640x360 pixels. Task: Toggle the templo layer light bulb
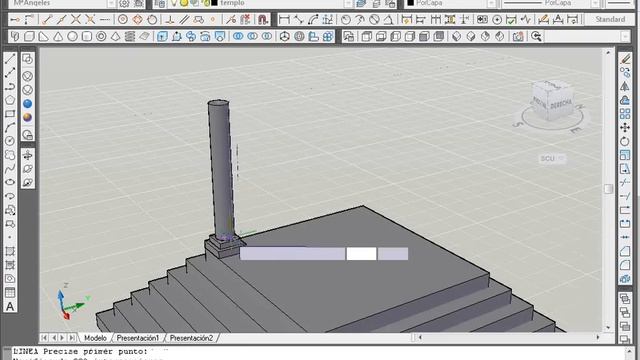pyautogui.click(x=174, y=3)
